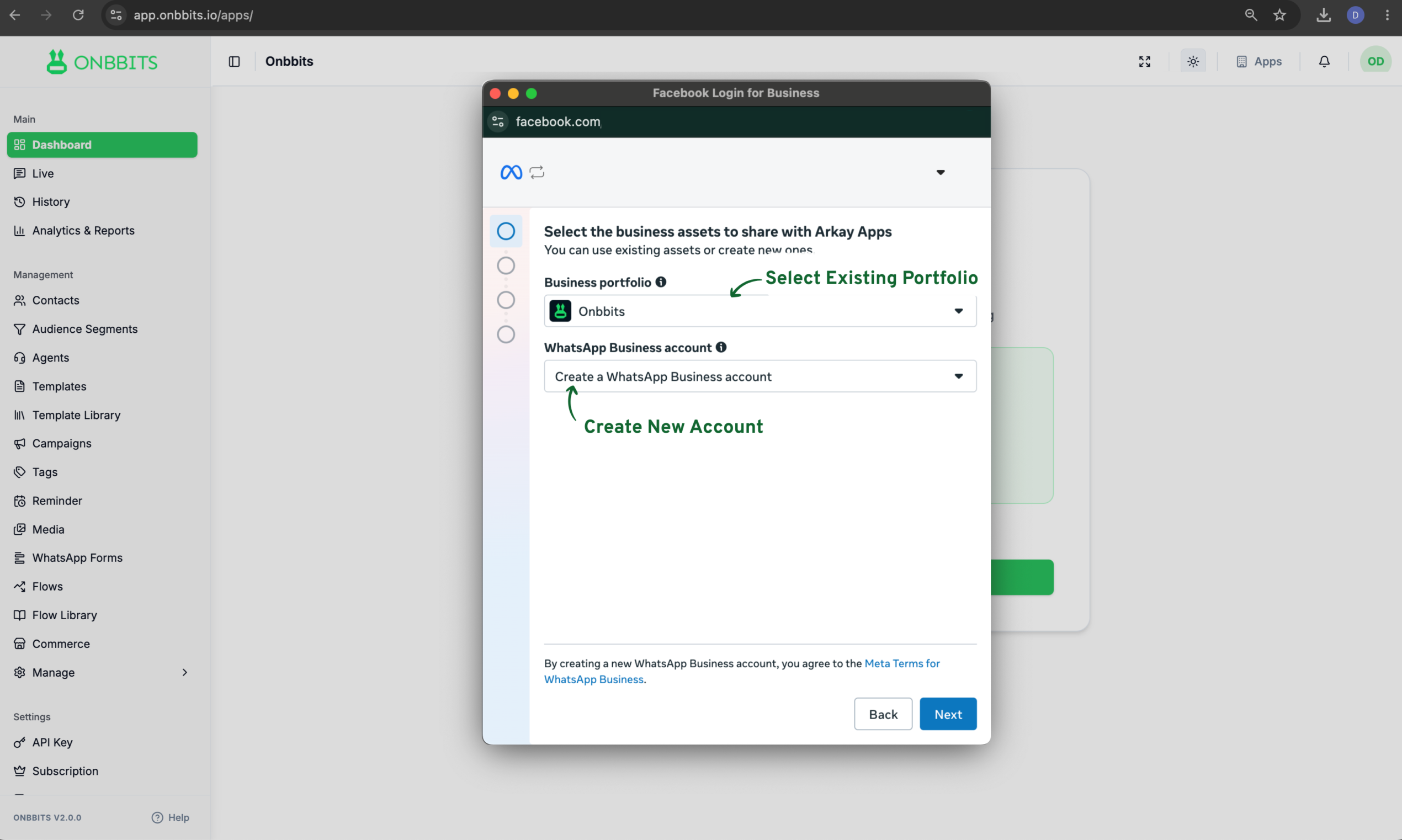Reload the browser page

coord(78,15)
